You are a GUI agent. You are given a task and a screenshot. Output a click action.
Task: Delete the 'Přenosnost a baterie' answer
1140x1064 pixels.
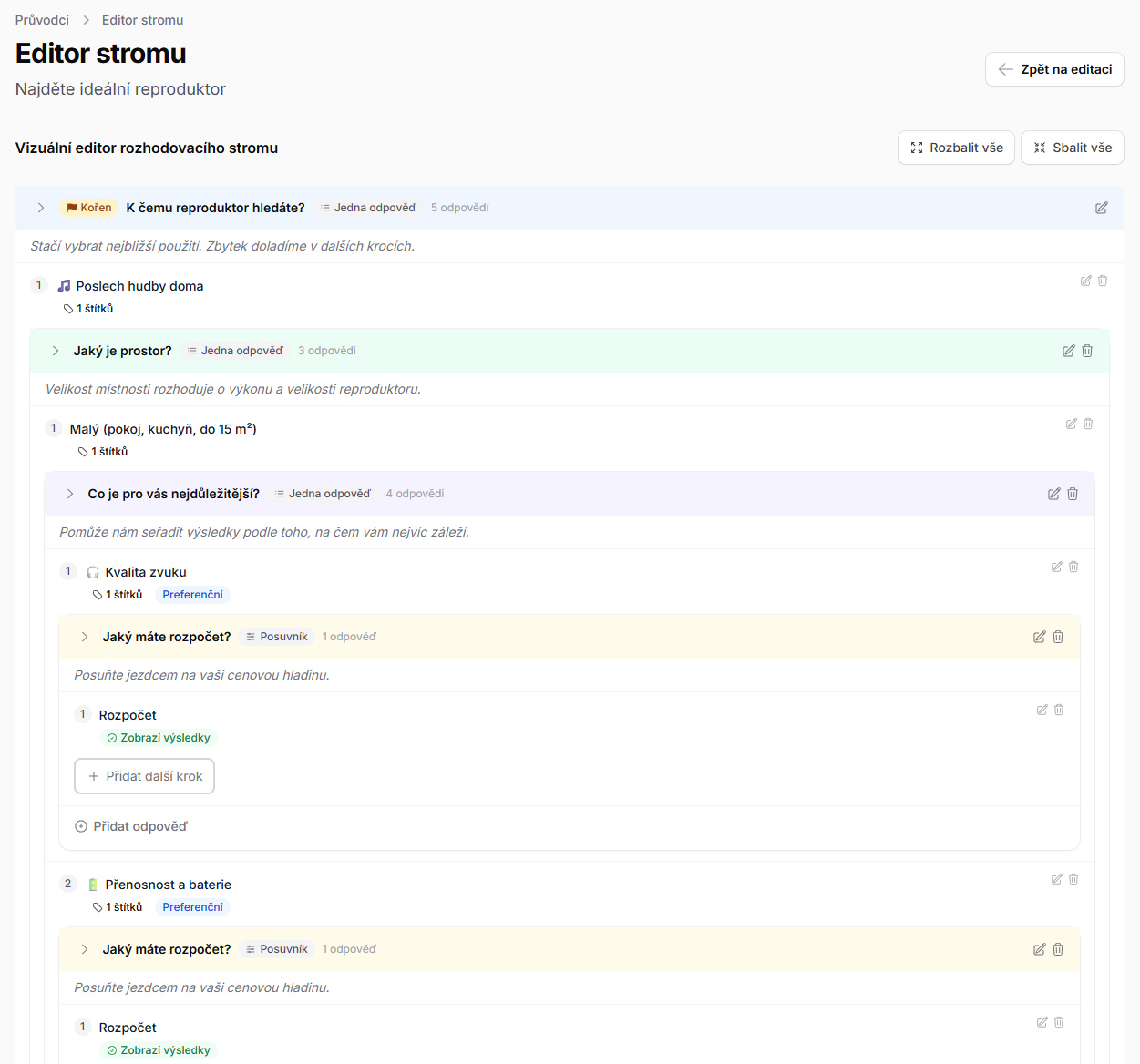pos(1073,879)
